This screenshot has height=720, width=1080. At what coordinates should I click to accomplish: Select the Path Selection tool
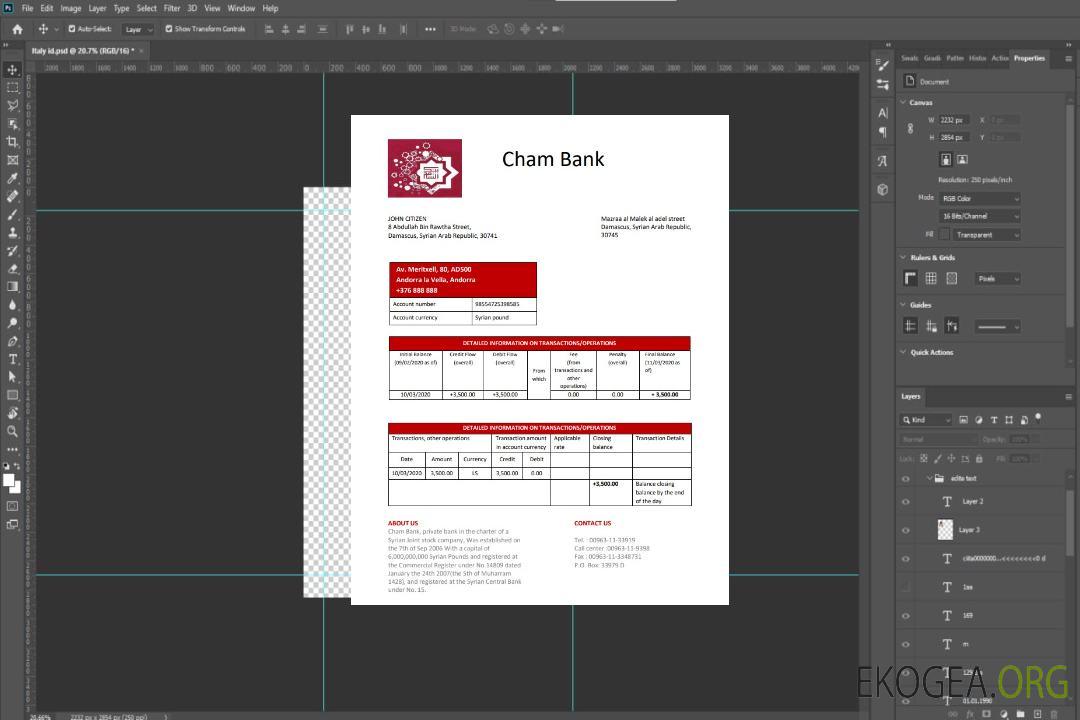pyautogui.click(x=12, y=377)
